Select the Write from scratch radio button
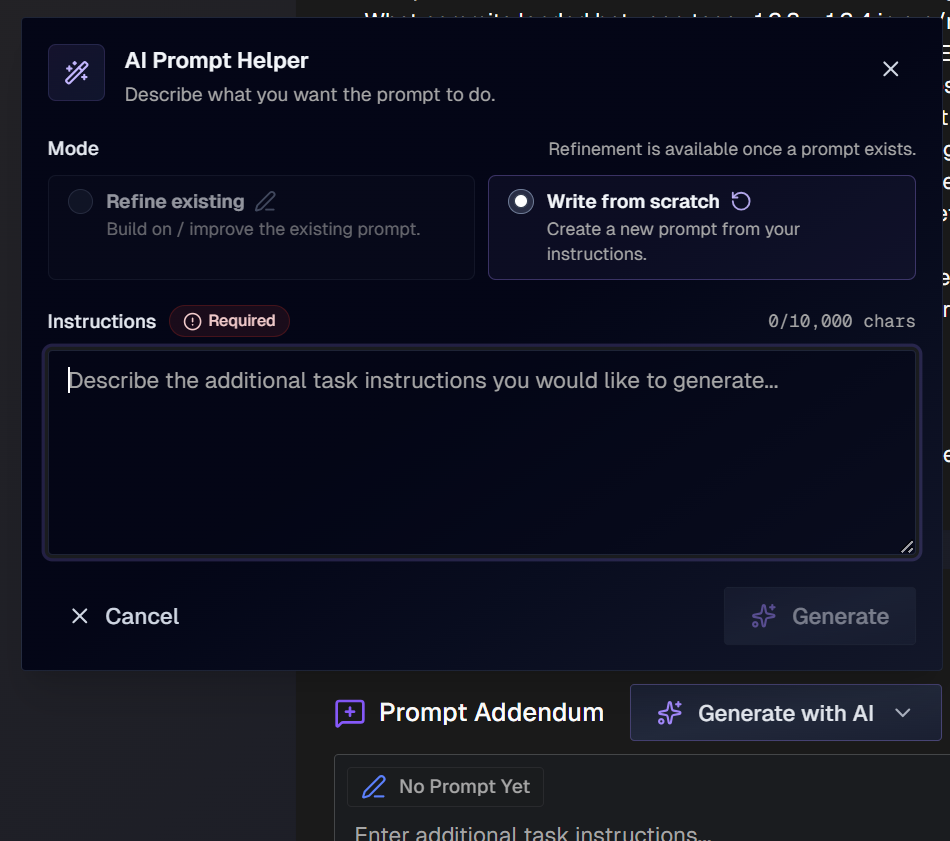The width and height of the screenshot is (950, 841). 520,201
